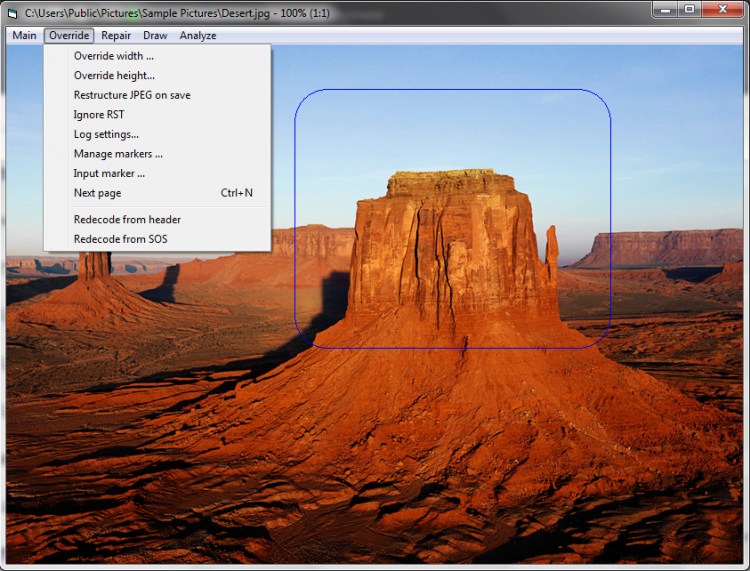Open the Main menu

pyautogui.click(x=24, y=35)
